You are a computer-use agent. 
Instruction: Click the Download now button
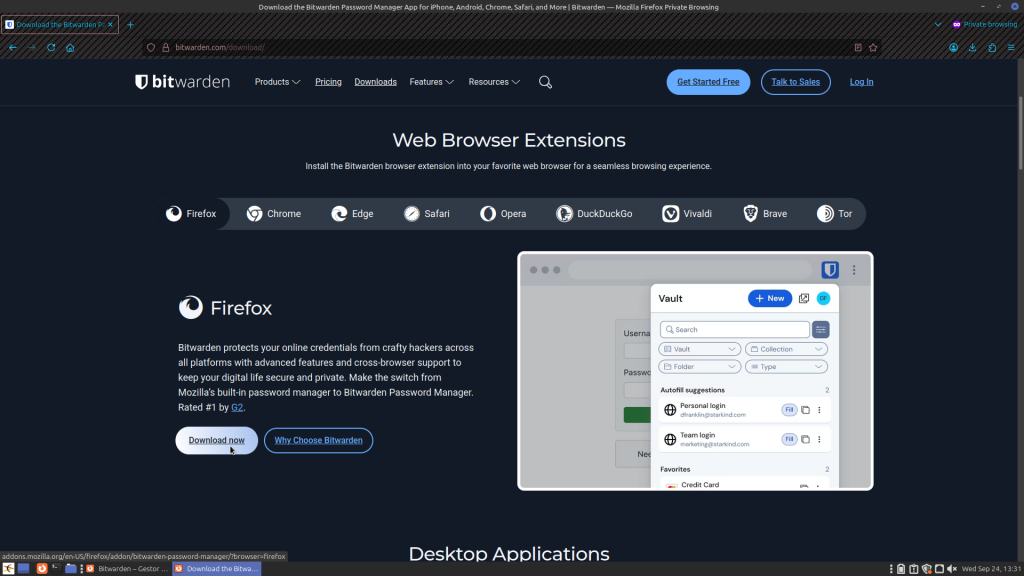pos(216,440)
